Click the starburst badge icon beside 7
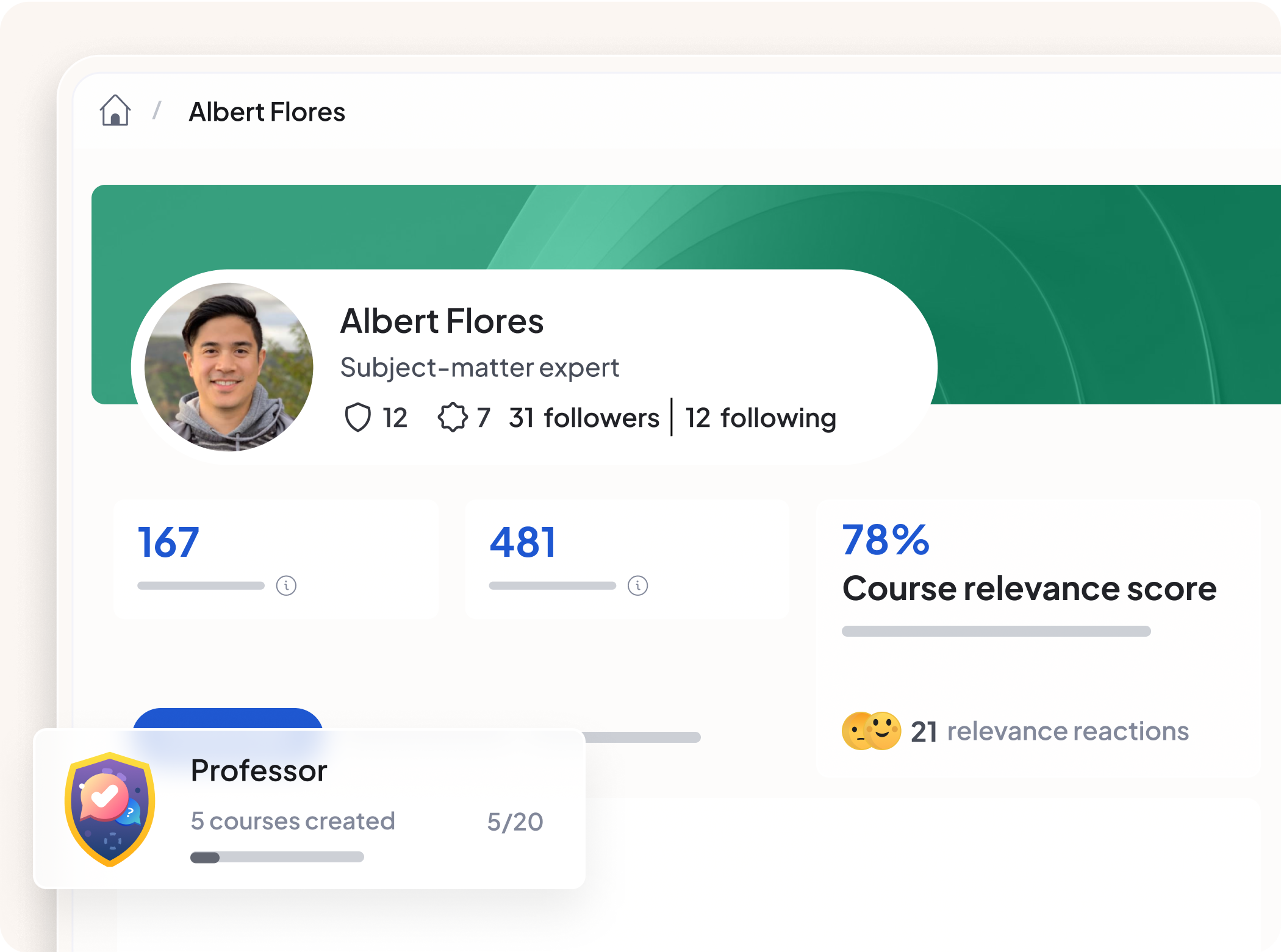This screenshot has height=952, width=1281. [x=453, y=418]
